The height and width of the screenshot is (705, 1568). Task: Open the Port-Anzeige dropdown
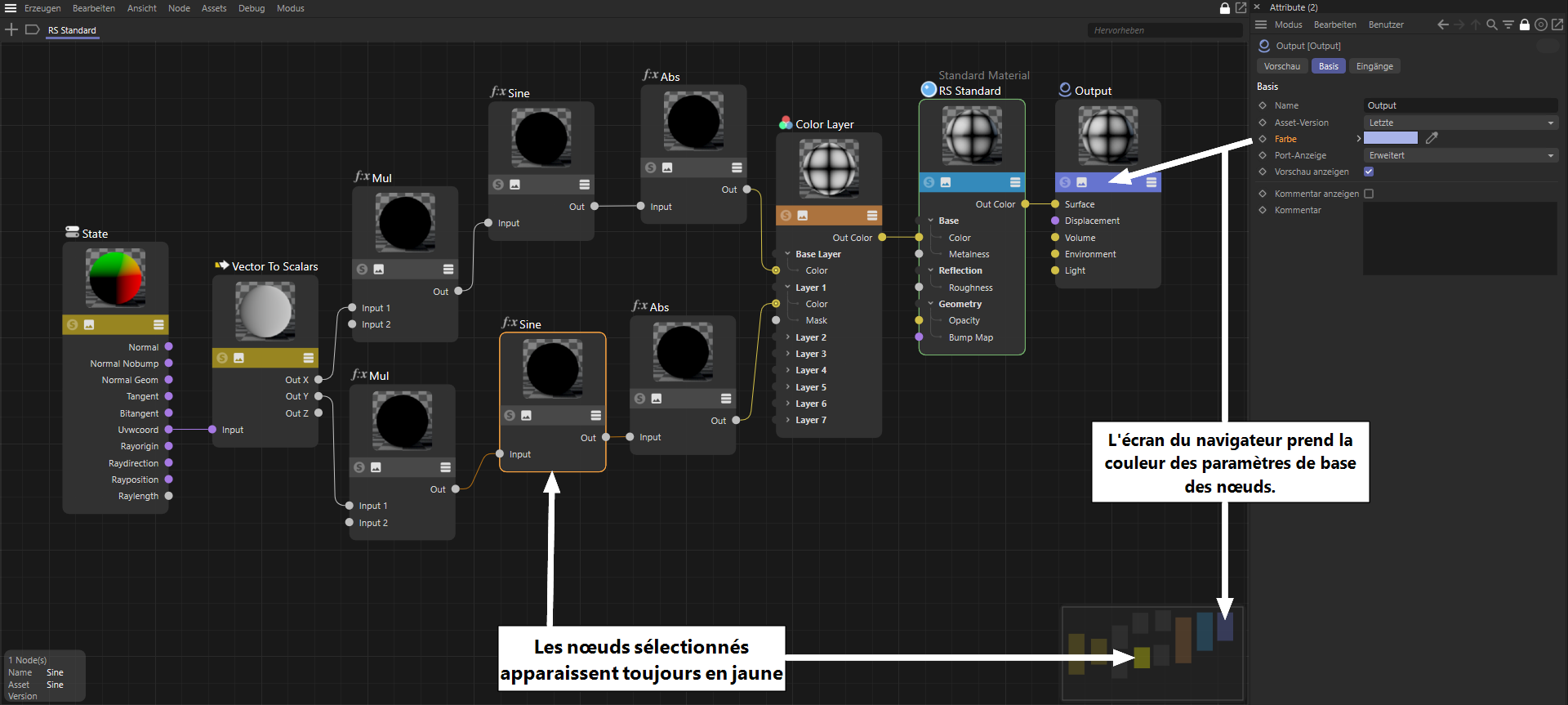coord(1460,155)
